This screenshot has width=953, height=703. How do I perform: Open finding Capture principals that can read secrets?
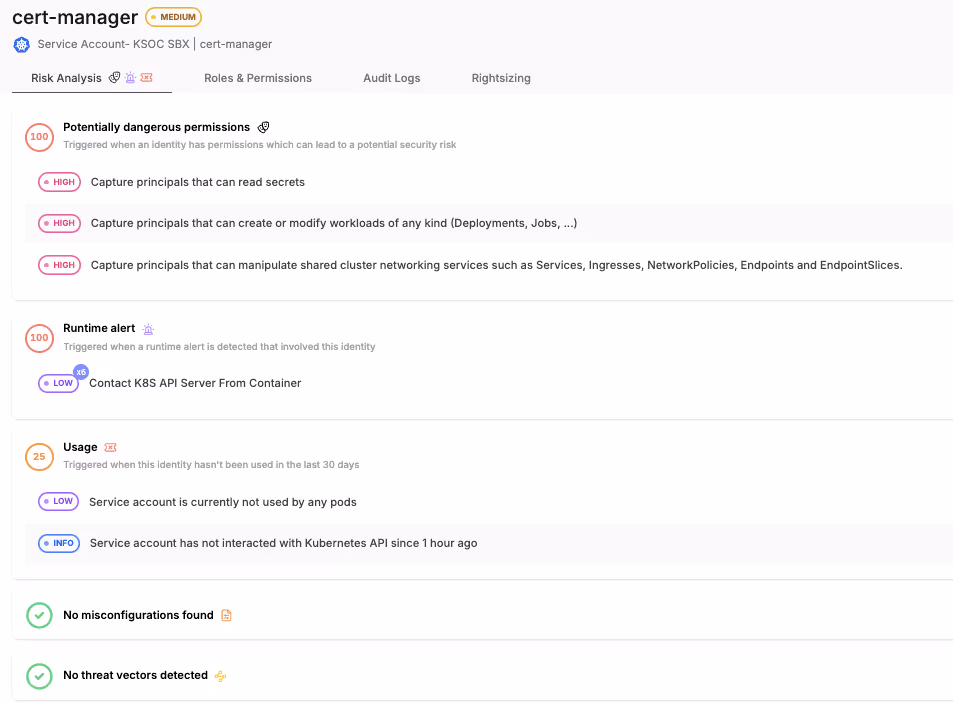click(x=198, y=182)
